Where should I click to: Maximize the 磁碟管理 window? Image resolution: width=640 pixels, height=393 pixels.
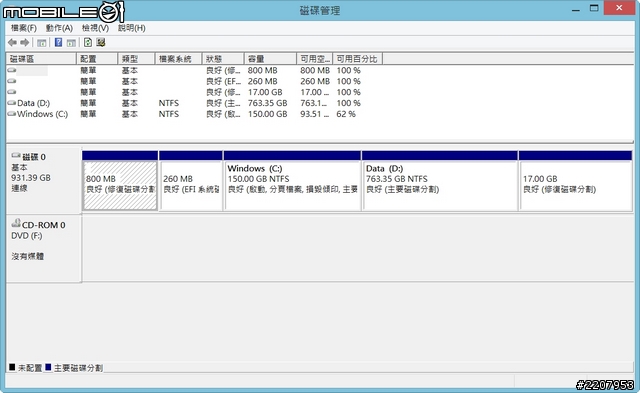(594, 8)
